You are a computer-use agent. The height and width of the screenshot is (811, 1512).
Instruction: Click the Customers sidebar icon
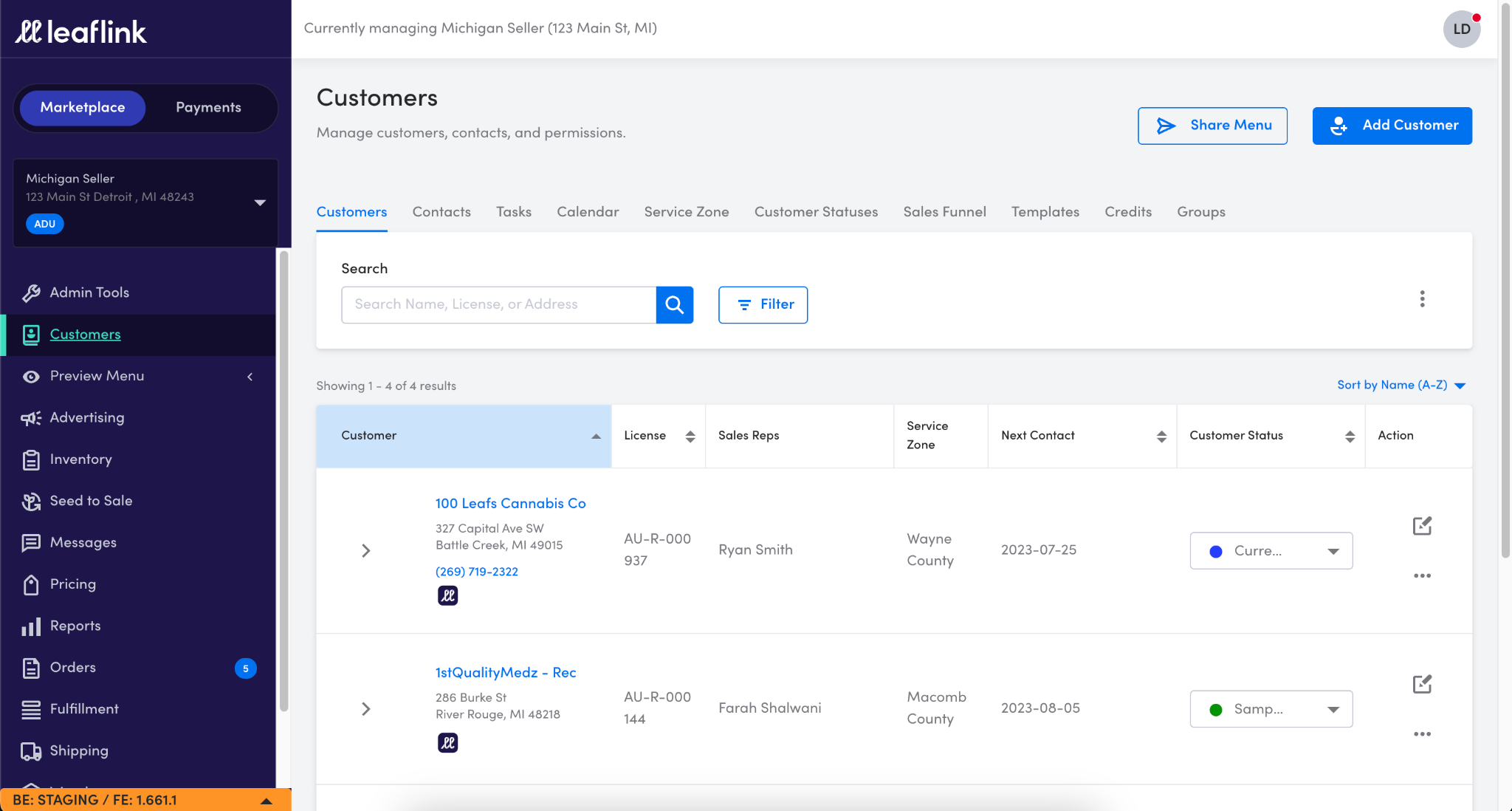click(31, 335)
